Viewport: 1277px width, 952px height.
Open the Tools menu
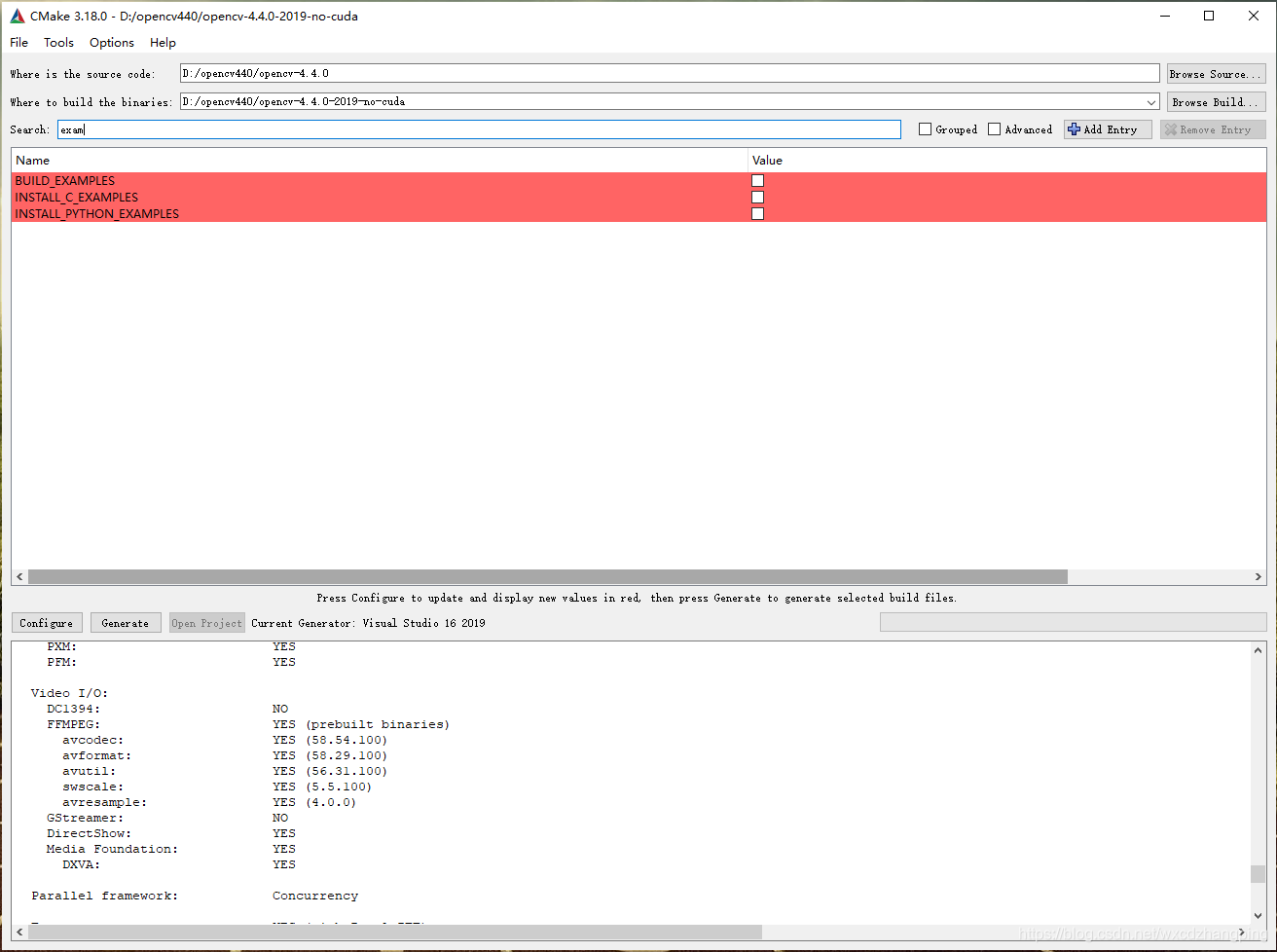click(x=58, y=43)
